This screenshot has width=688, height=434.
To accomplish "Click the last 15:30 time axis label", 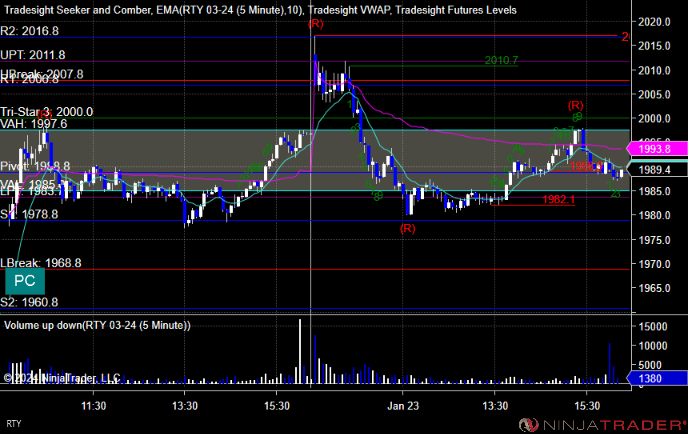I will [587, 406].
